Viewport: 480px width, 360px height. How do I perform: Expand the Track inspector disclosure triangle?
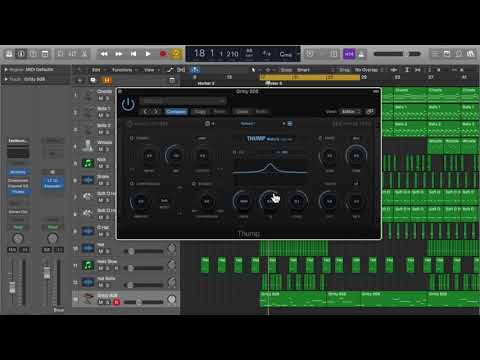pos(6,79)
